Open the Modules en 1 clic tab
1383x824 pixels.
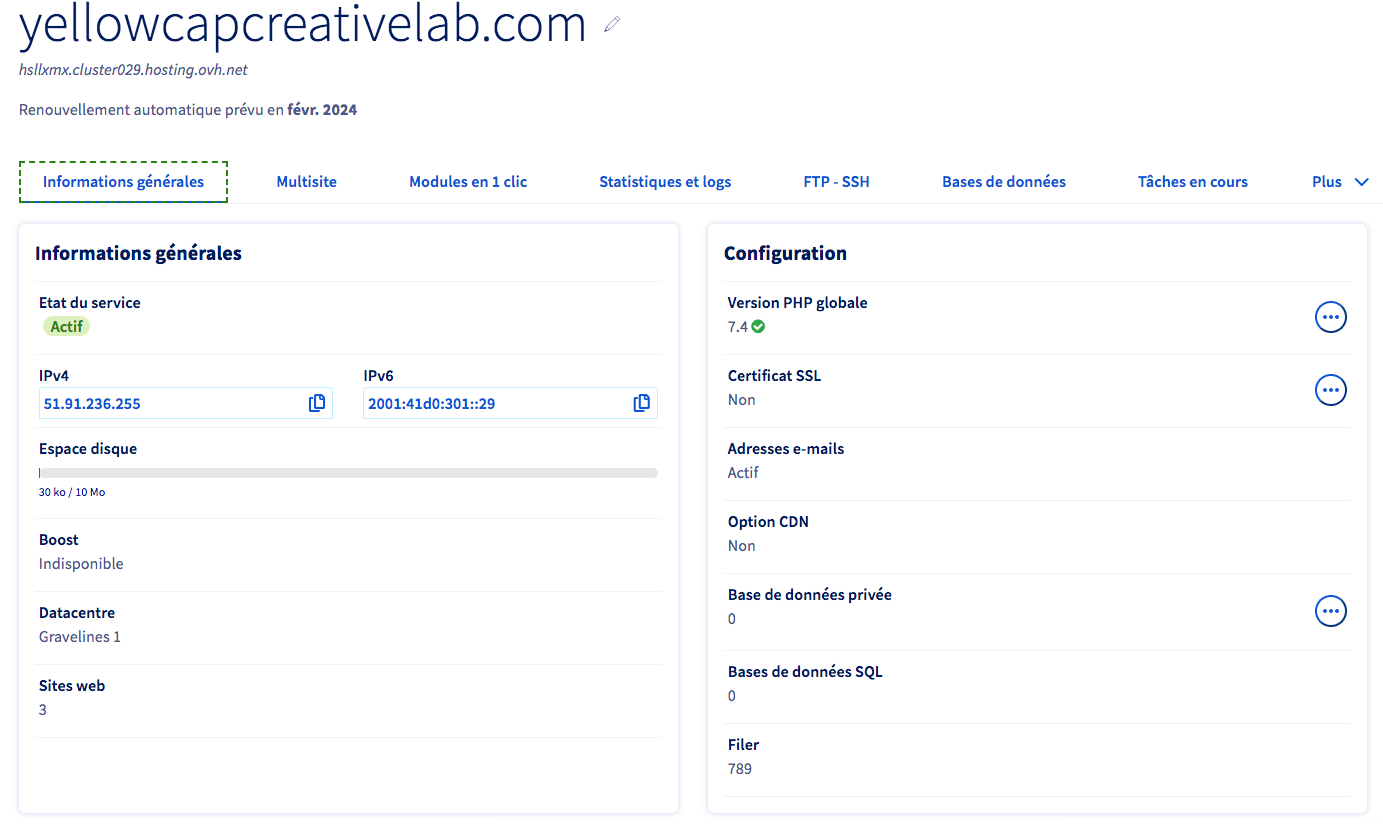pyautogui.click(x=468, y=182)
